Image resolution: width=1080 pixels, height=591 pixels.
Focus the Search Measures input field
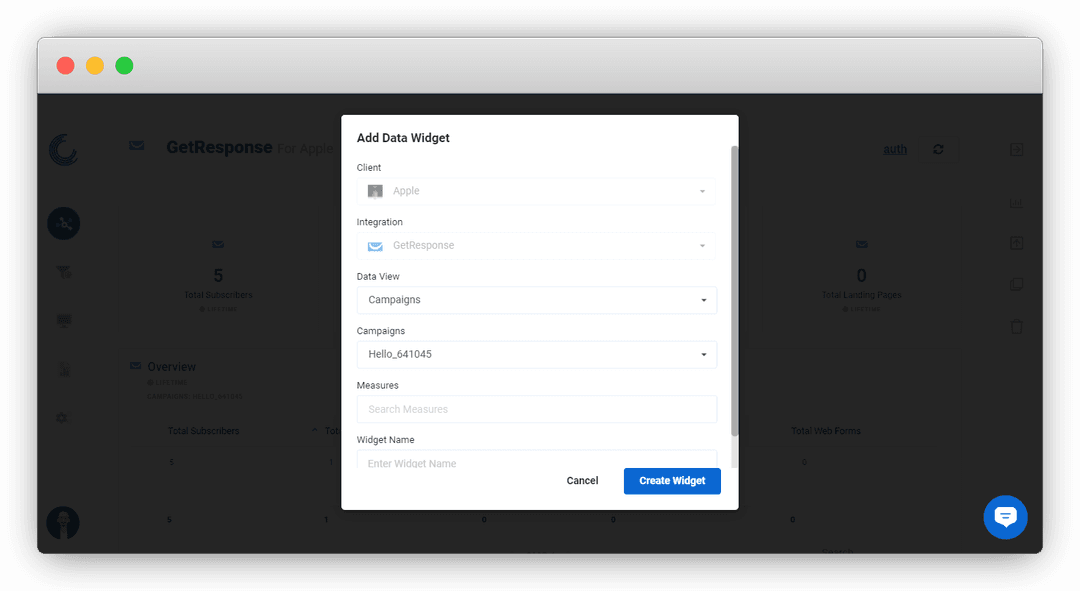click(x=536, y=409)
